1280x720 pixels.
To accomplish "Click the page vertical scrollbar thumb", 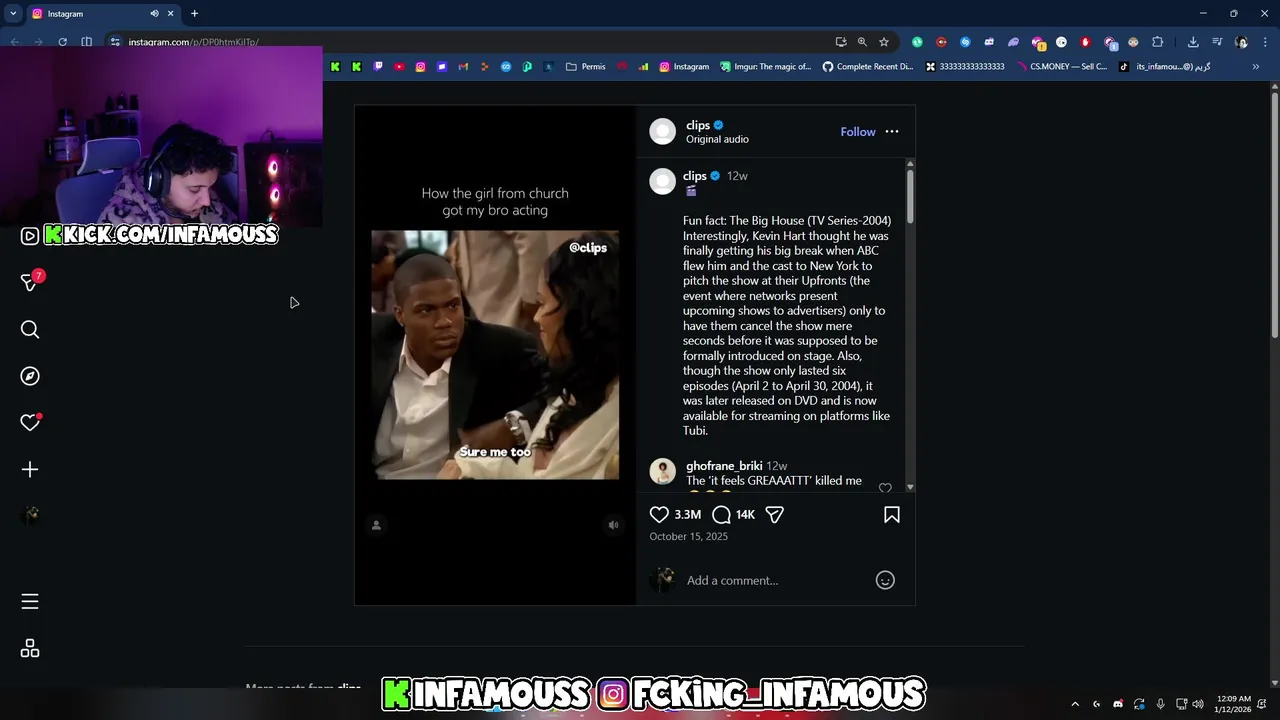I will point(1275,215).
